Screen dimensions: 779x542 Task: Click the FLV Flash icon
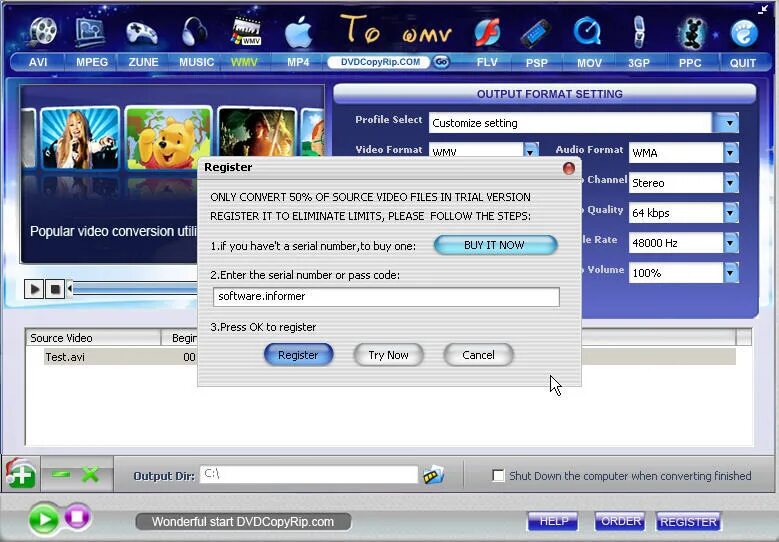pyautogui.click(x=487, y=33)
